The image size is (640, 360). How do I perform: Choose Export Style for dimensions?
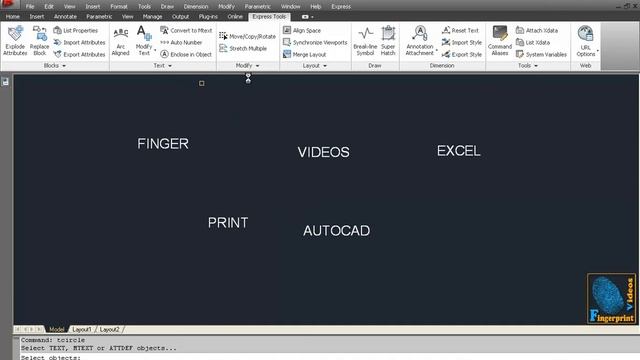[462, 54]
